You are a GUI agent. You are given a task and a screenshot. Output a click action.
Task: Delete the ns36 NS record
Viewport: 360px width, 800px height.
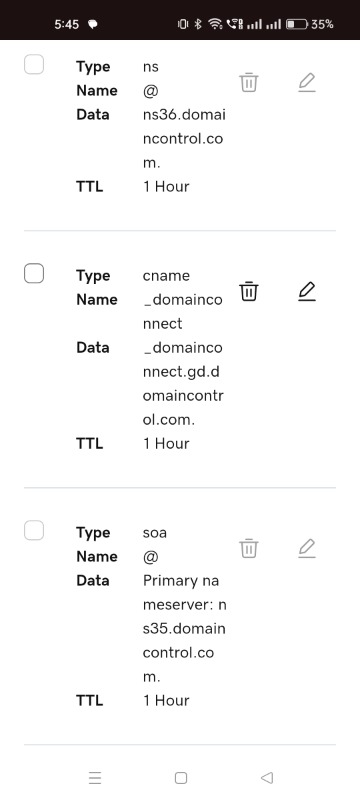(x=249, y=82)
